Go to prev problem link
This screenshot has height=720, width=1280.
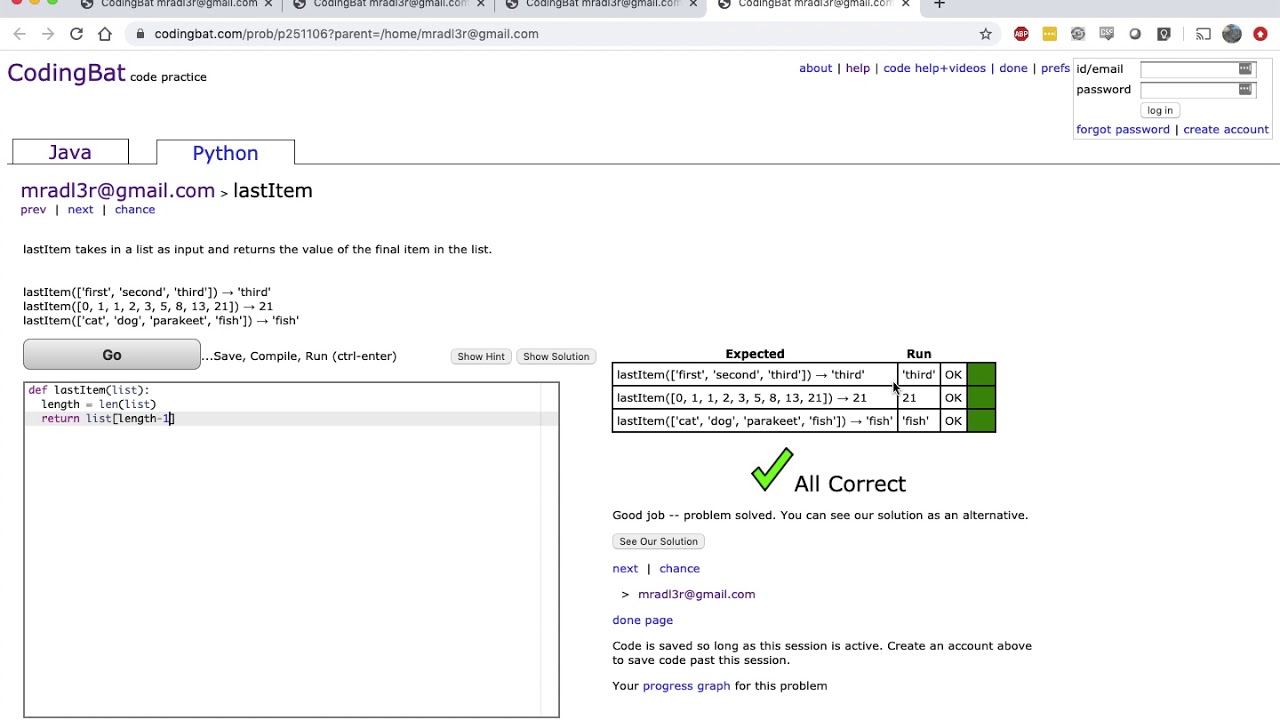click(x=33, y=209)
